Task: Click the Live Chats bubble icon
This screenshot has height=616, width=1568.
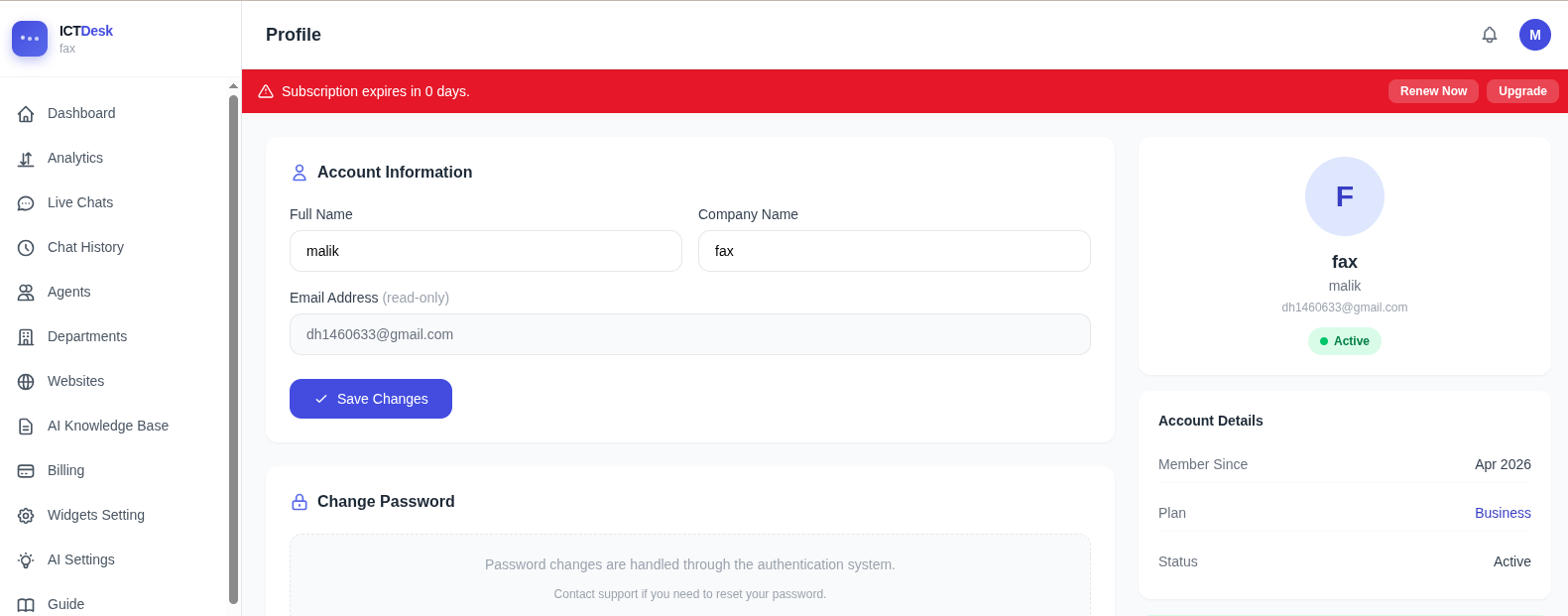Action: [x=26, y=203]
